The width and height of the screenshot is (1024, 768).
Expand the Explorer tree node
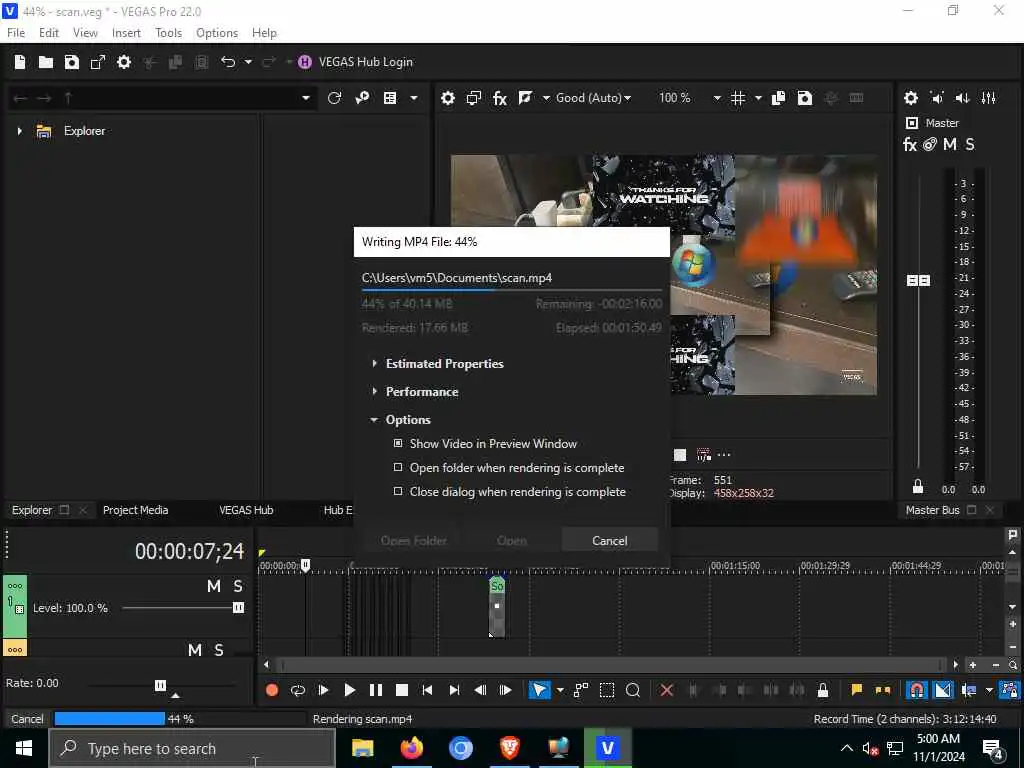pos(20,131)
